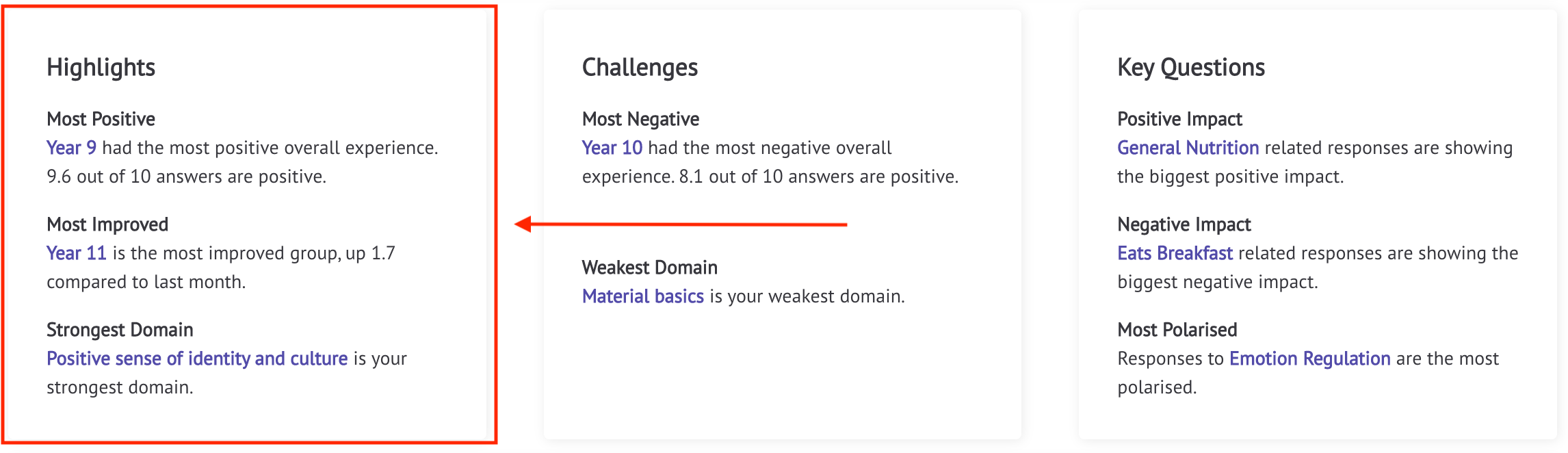Follow the Material basics link
The width and height of the screenshot is (1568, 453).
pos(643,296)
